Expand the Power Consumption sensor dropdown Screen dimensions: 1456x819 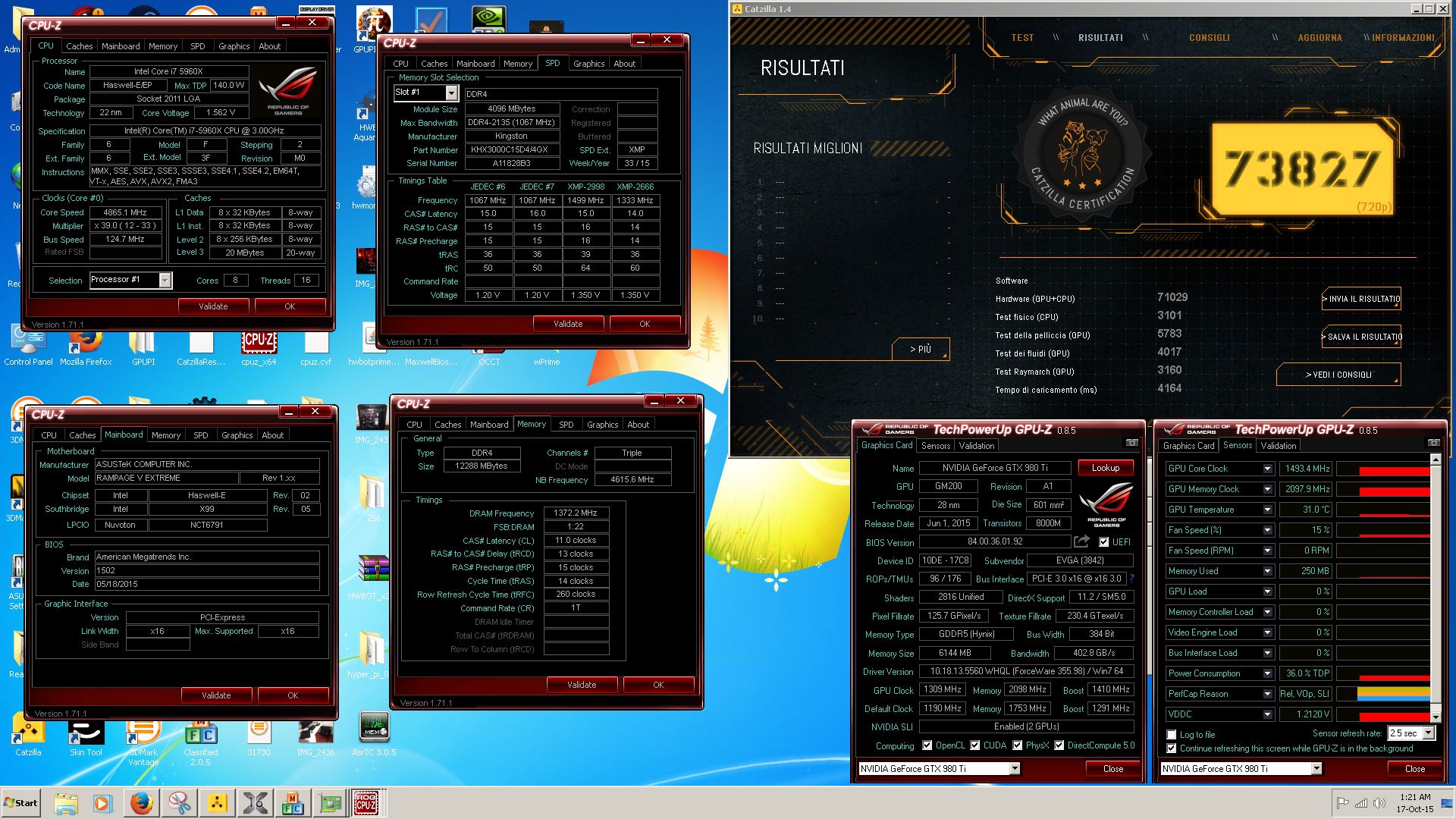[x=1267, y=673]
